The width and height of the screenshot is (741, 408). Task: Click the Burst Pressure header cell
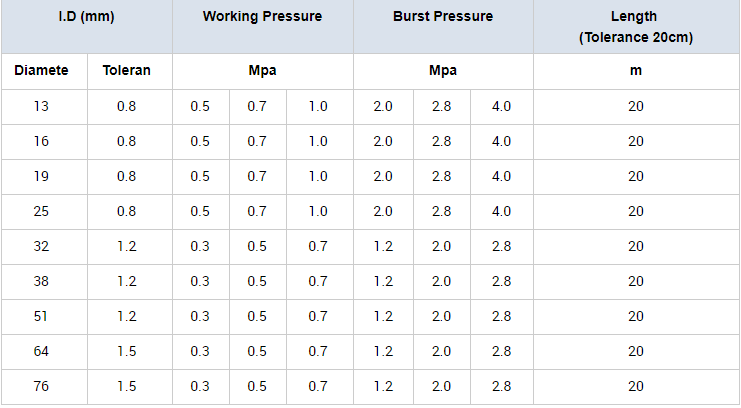click(x=443, y=17)
